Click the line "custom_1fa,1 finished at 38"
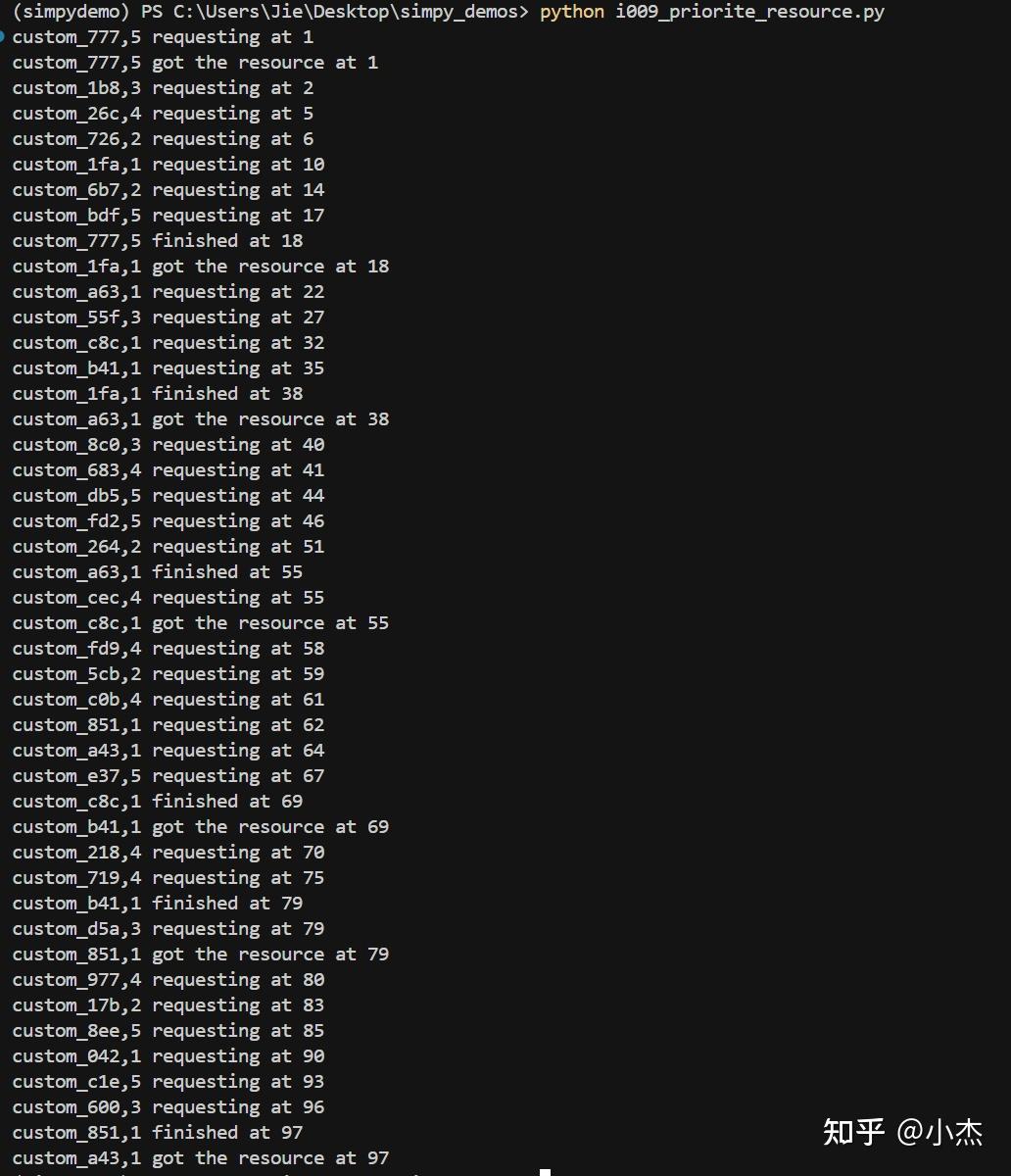Screen dimensions: 1011x1176 pyautogui.click(x=158, y=394)
